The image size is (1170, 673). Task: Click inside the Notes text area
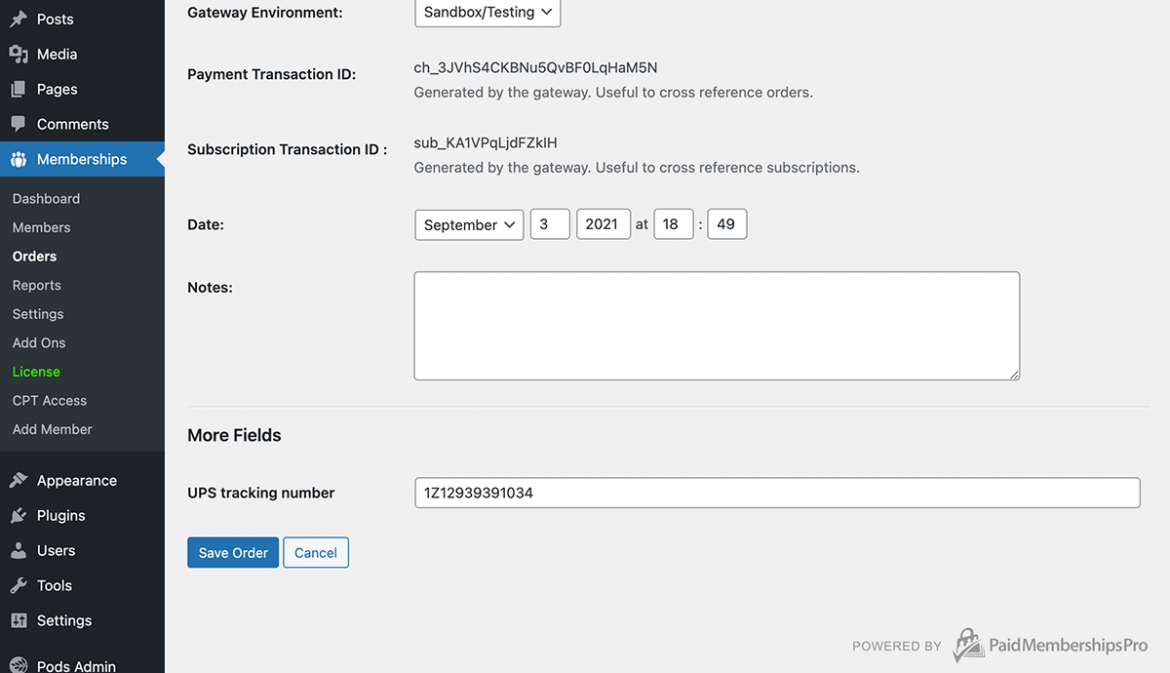pos(716,325)
